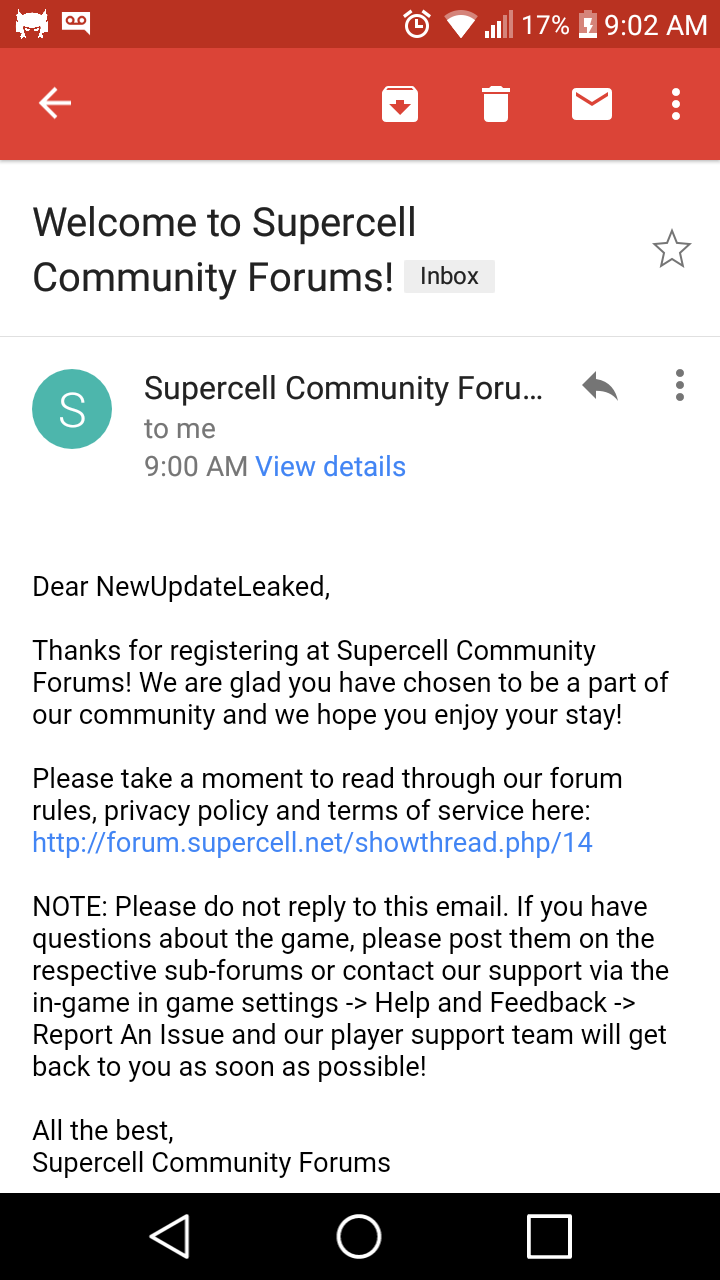Reply to the sender with arrow icon
This screenshot has height=1280, width=720.
(x=600, y=386)
